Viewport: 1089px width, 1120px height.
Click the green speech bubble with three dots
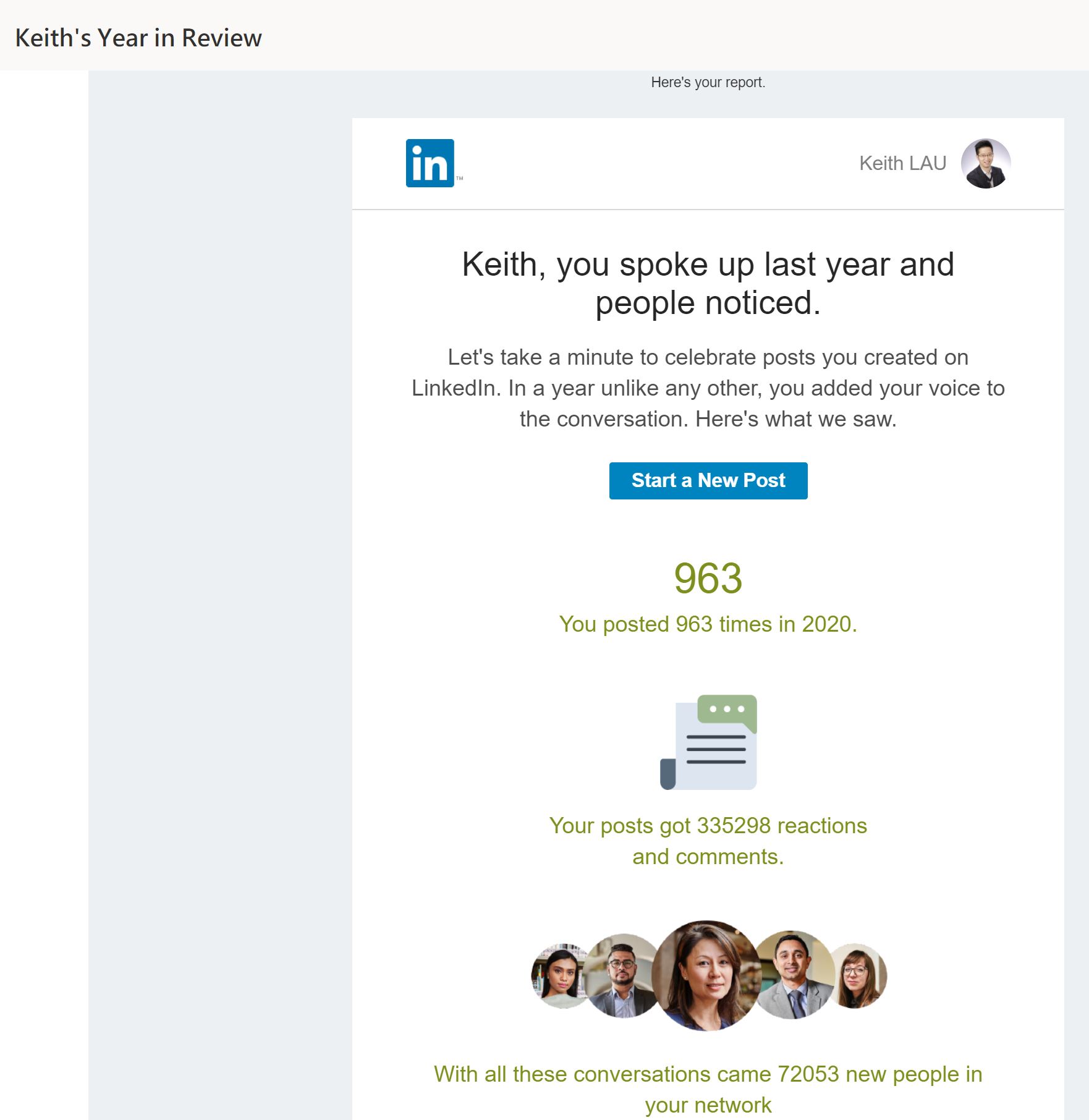(727, 710)
